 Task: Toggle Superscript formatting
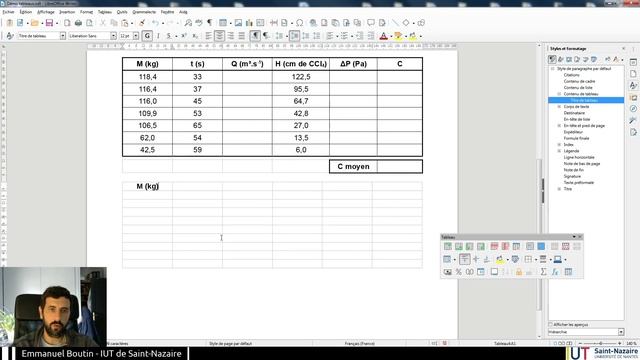(184, 36)
